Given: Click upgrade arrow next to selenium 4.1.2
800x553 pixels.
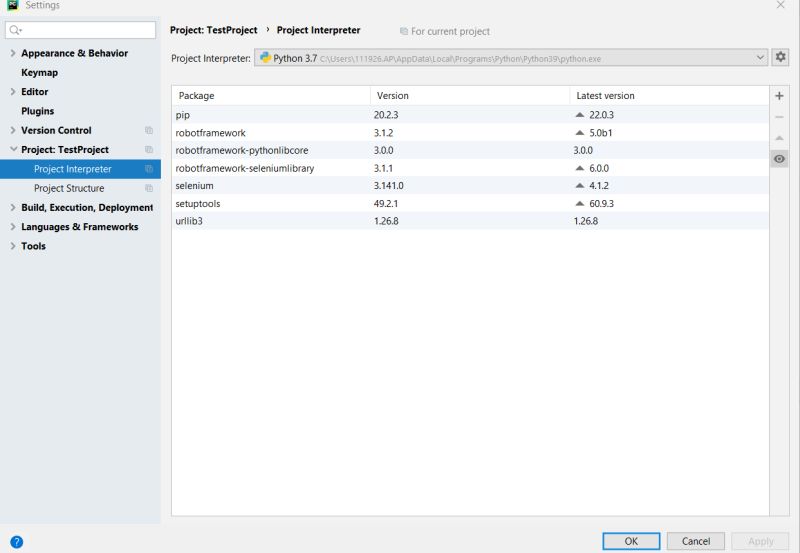Looking at the screenshot, I should pyautogui.click(x=580, y=186).
